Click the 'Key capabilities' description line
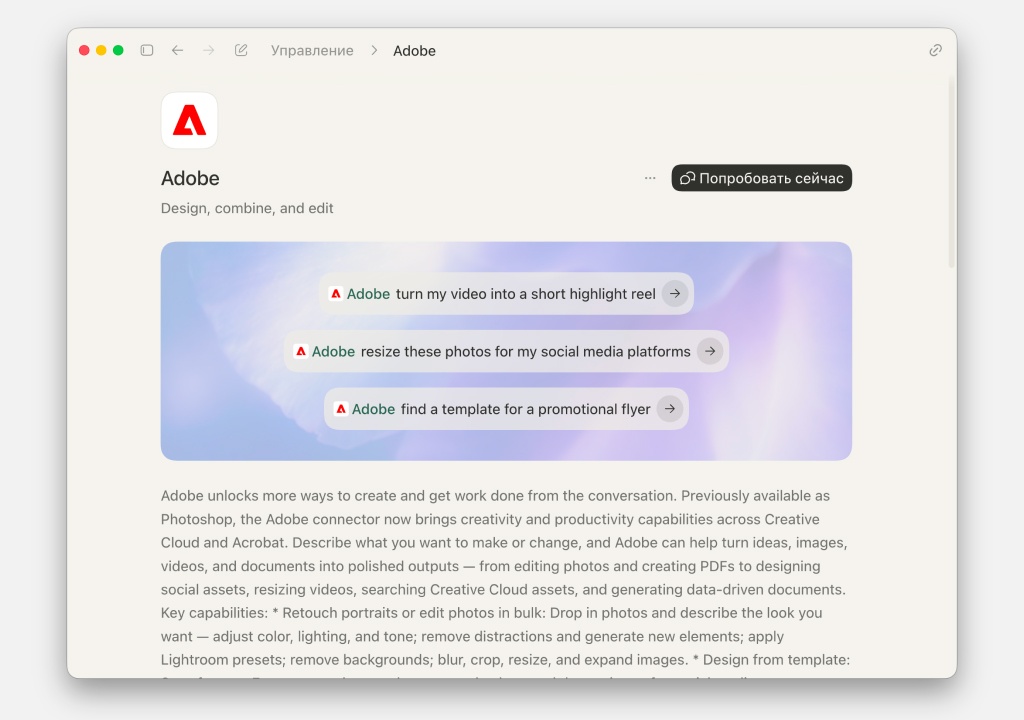Viewport: 1024px width, 720px height. (491, 612)
